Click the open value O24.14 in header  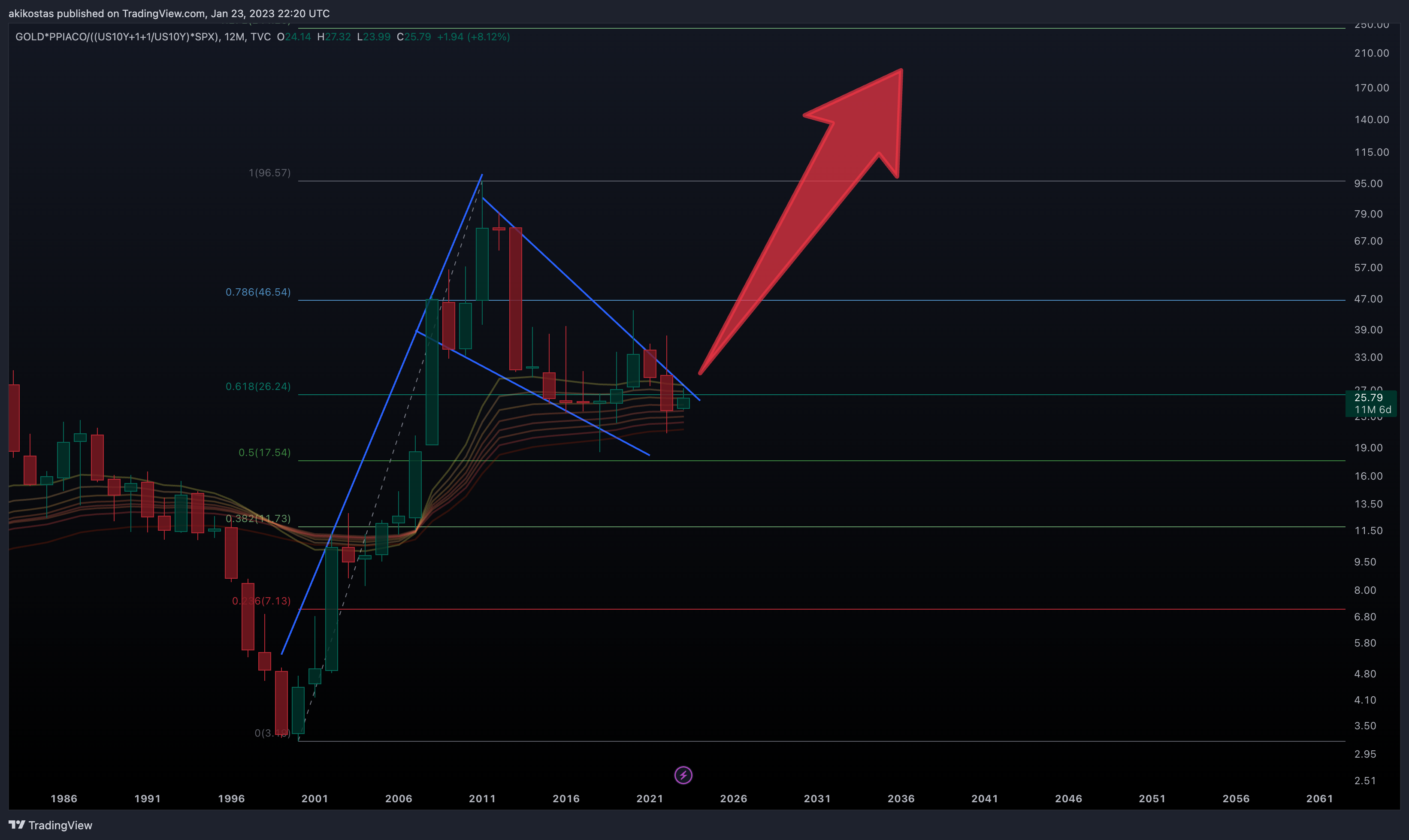click(x=294, y=37)
